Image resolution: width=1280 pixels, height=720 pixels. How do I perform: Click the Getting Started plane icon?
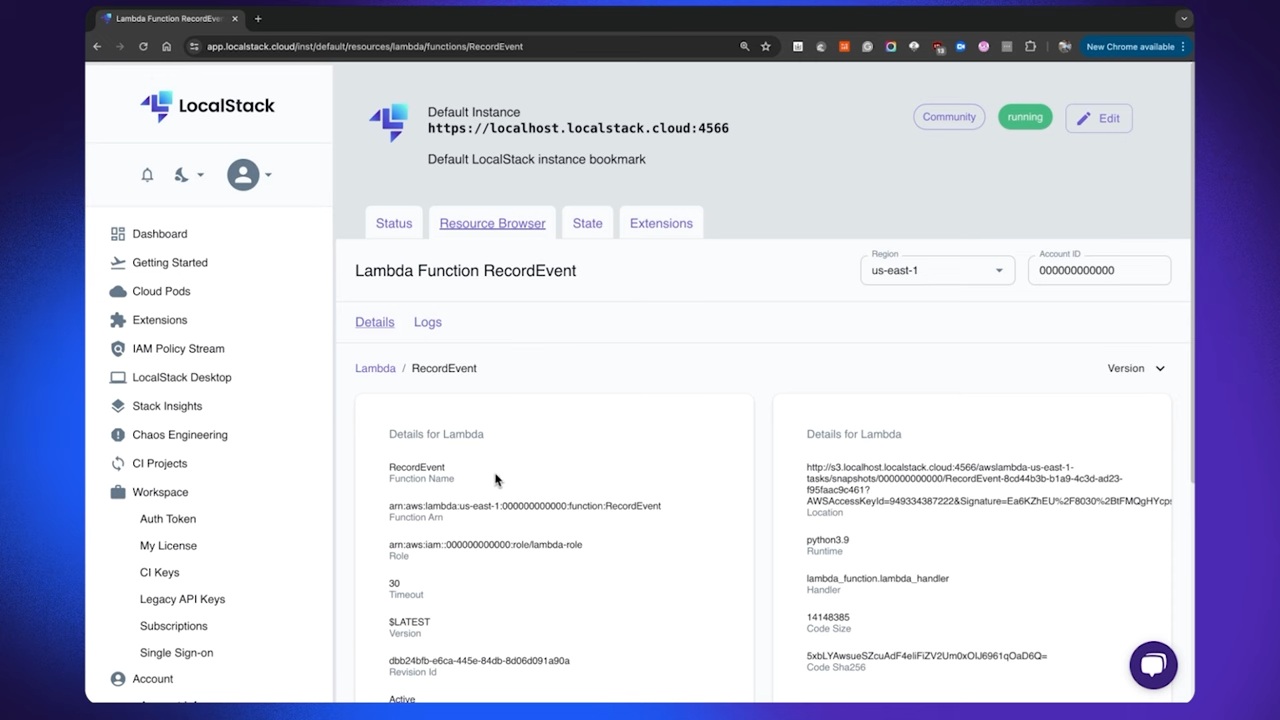tap(118, 262)
